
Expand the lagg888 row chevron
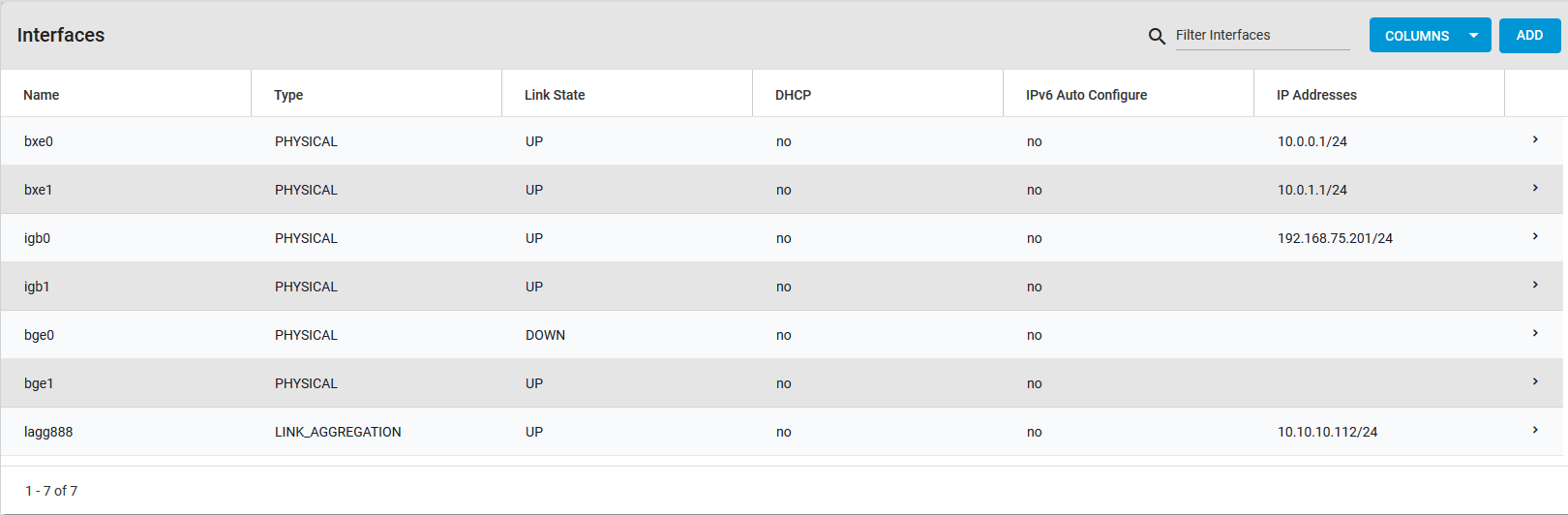coord(1535,431)
